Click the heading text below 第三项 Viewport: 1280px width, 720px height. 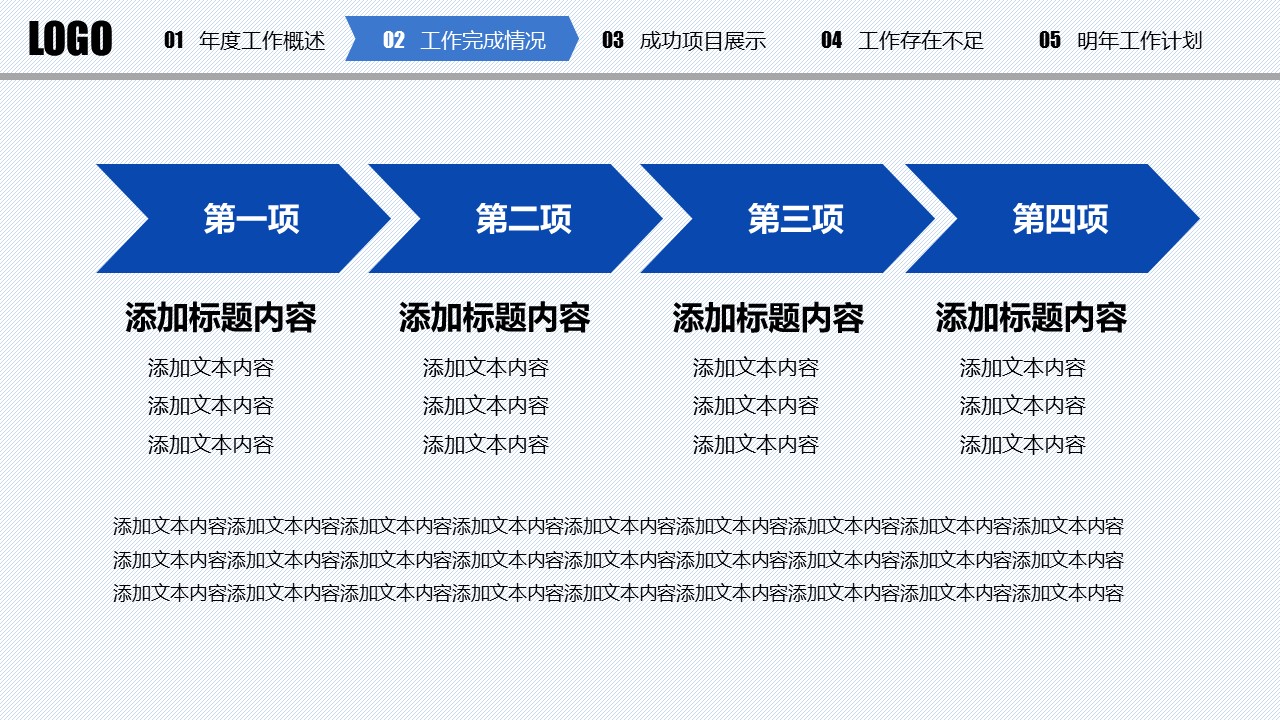coord(768,318)
